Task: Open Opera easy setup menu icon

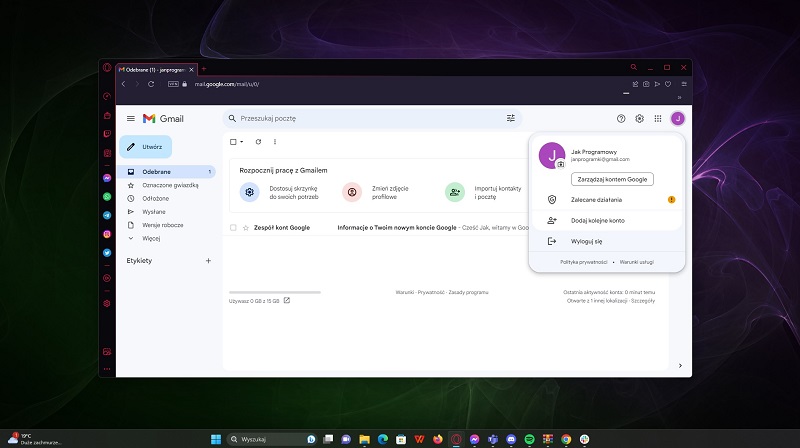Action: (x=684, y=84)
